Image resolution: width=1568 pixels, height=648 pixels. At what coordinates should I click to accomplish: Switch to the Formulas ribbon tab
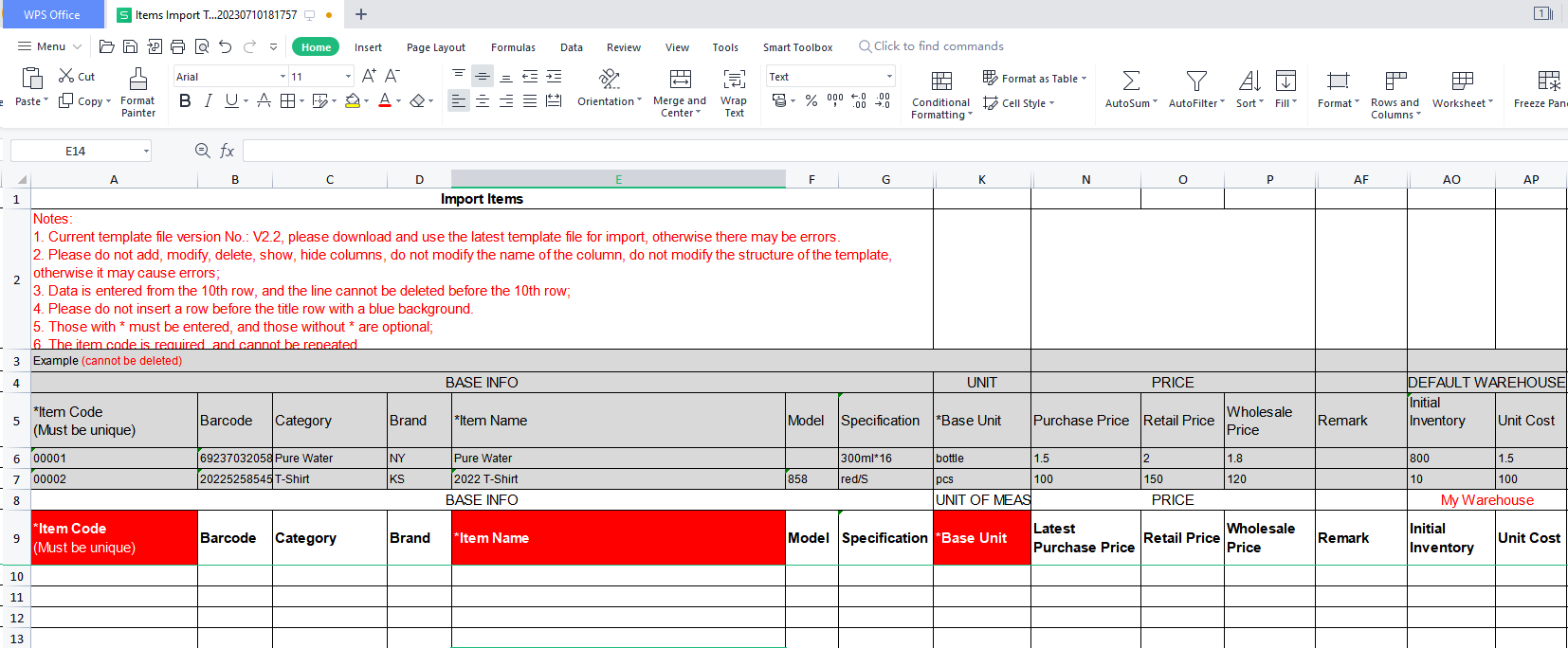[x=513, y=47]
